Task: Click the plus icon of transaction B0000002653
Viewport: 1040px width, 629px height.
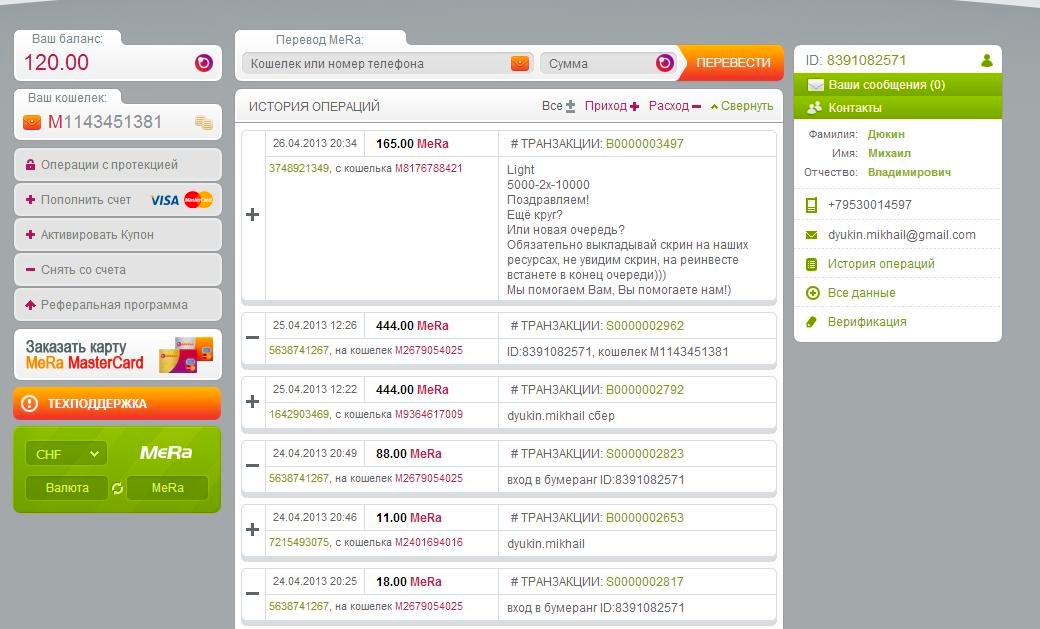Action: point(253,529)
